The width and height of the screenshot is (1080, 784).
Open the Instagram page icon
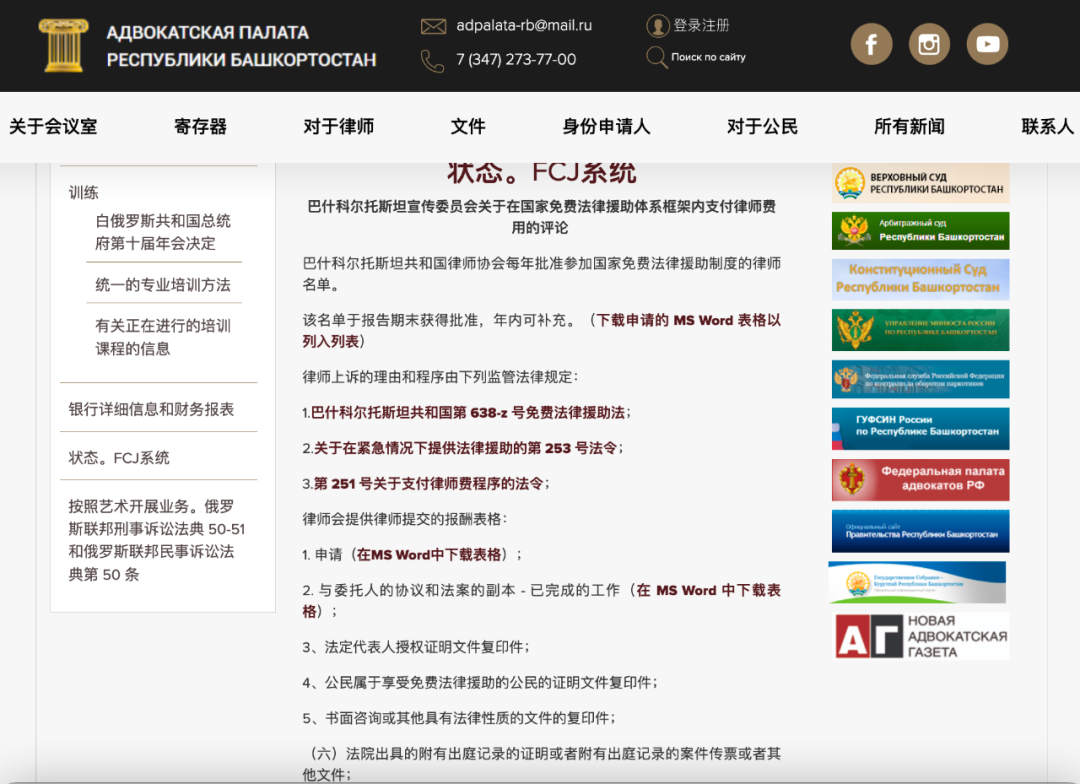(929, 44)
